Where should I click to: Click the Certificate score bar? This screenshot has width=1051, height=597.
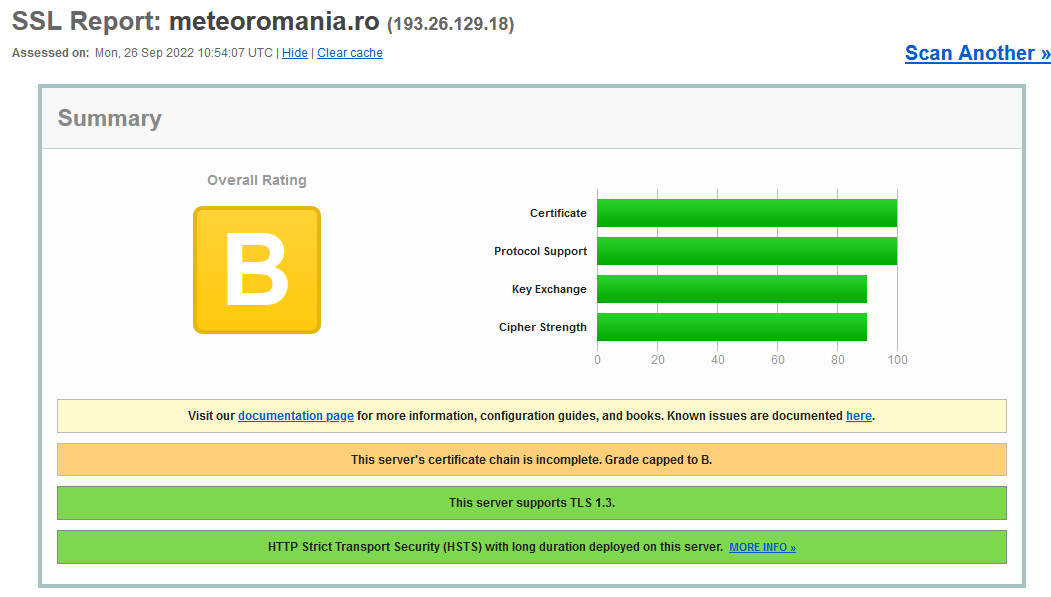747,213
